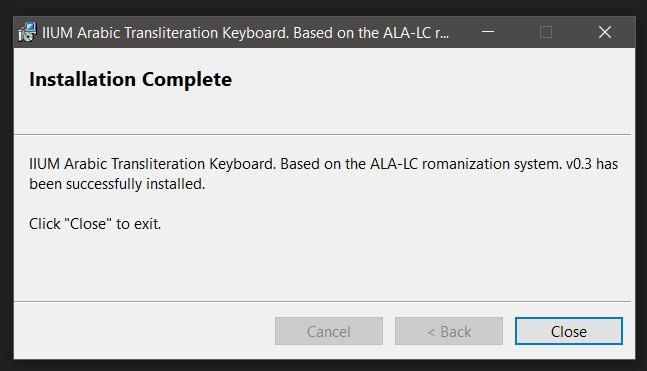Screen dimensions: 647x371
Task: Click the word IIUM in the body message
Action: (45, 164)
